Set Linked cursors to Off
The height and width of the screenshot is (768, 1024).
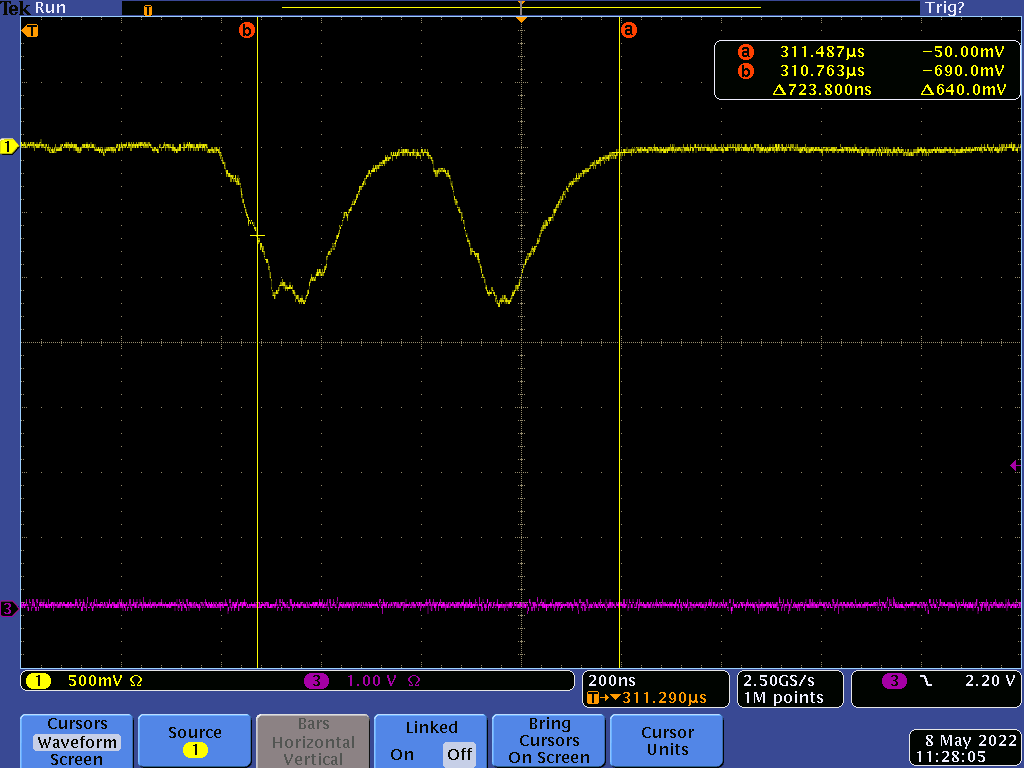459,754
